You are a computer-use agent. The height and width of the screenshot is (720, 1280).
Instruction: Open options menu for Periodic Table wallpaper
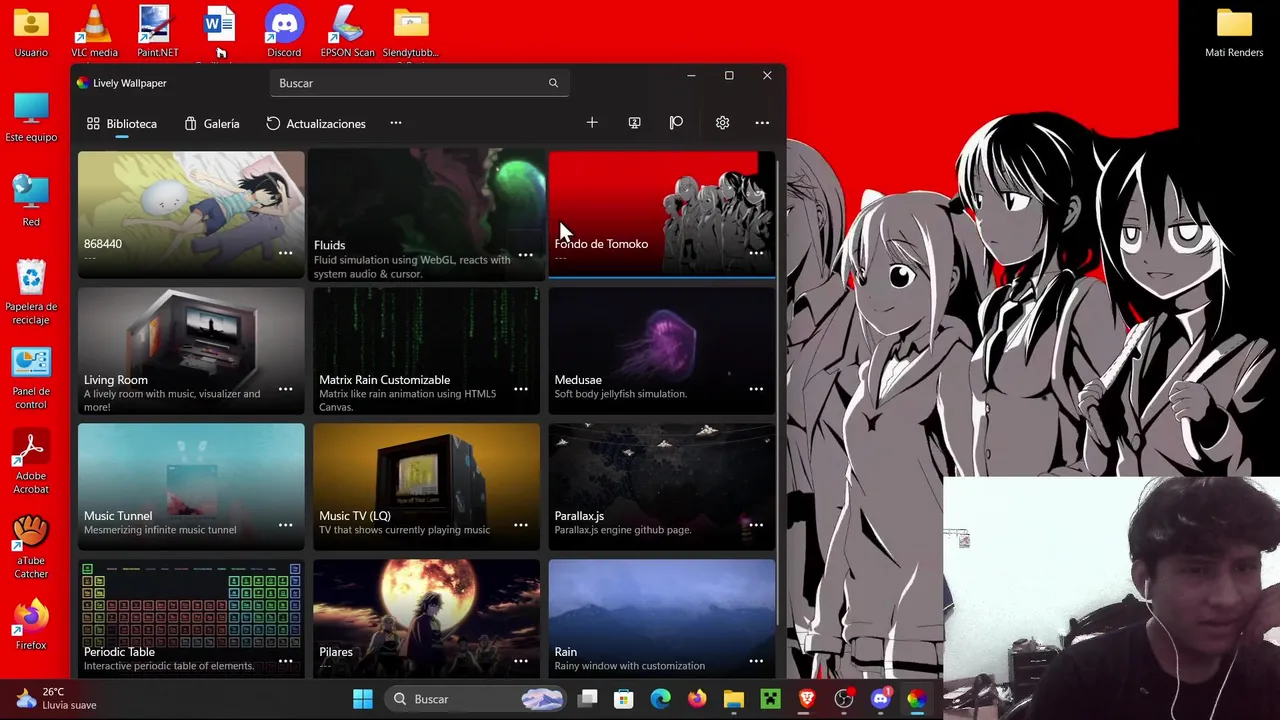click(285, 661)
